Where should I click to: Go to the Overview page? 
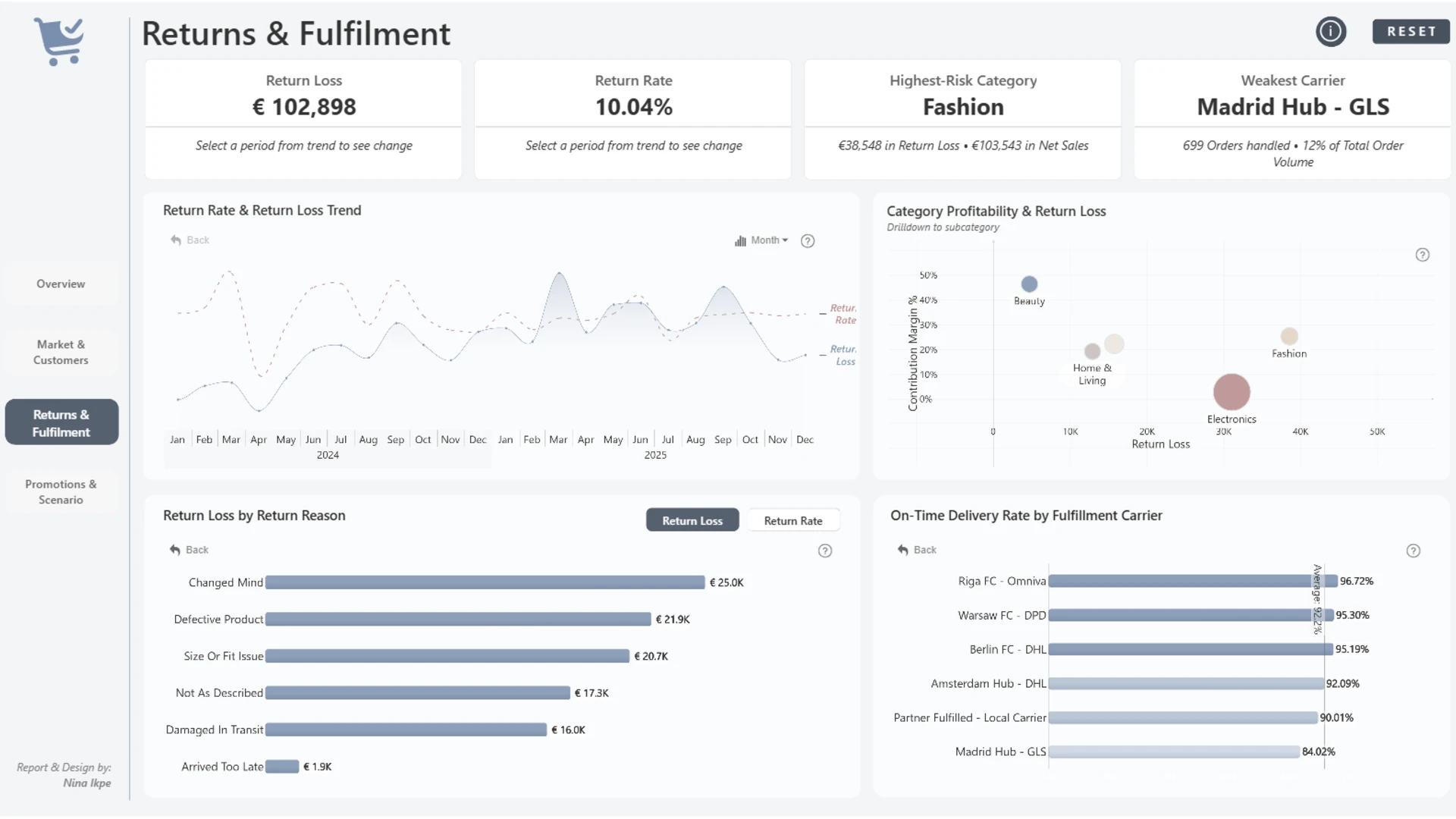click(61, 284)
